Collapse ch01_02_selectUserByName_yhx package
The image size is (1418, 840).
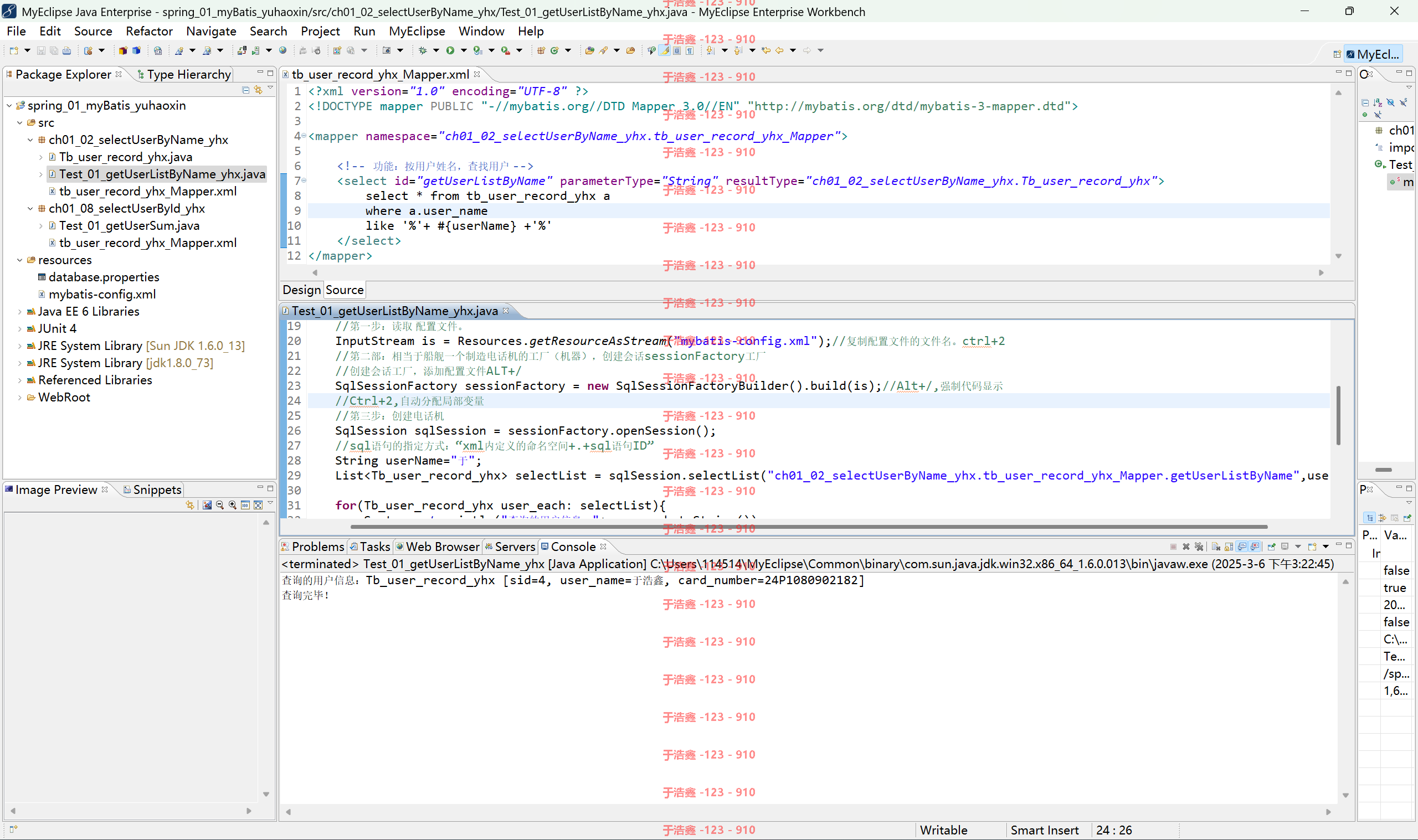point(30,140)
